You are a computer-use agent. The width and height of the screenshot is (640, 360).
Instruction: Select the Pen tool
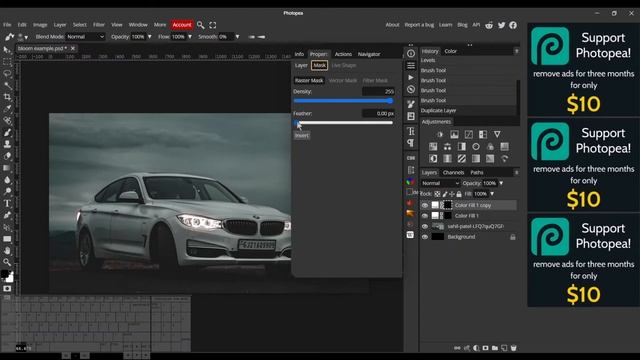(x=7, y=215)
